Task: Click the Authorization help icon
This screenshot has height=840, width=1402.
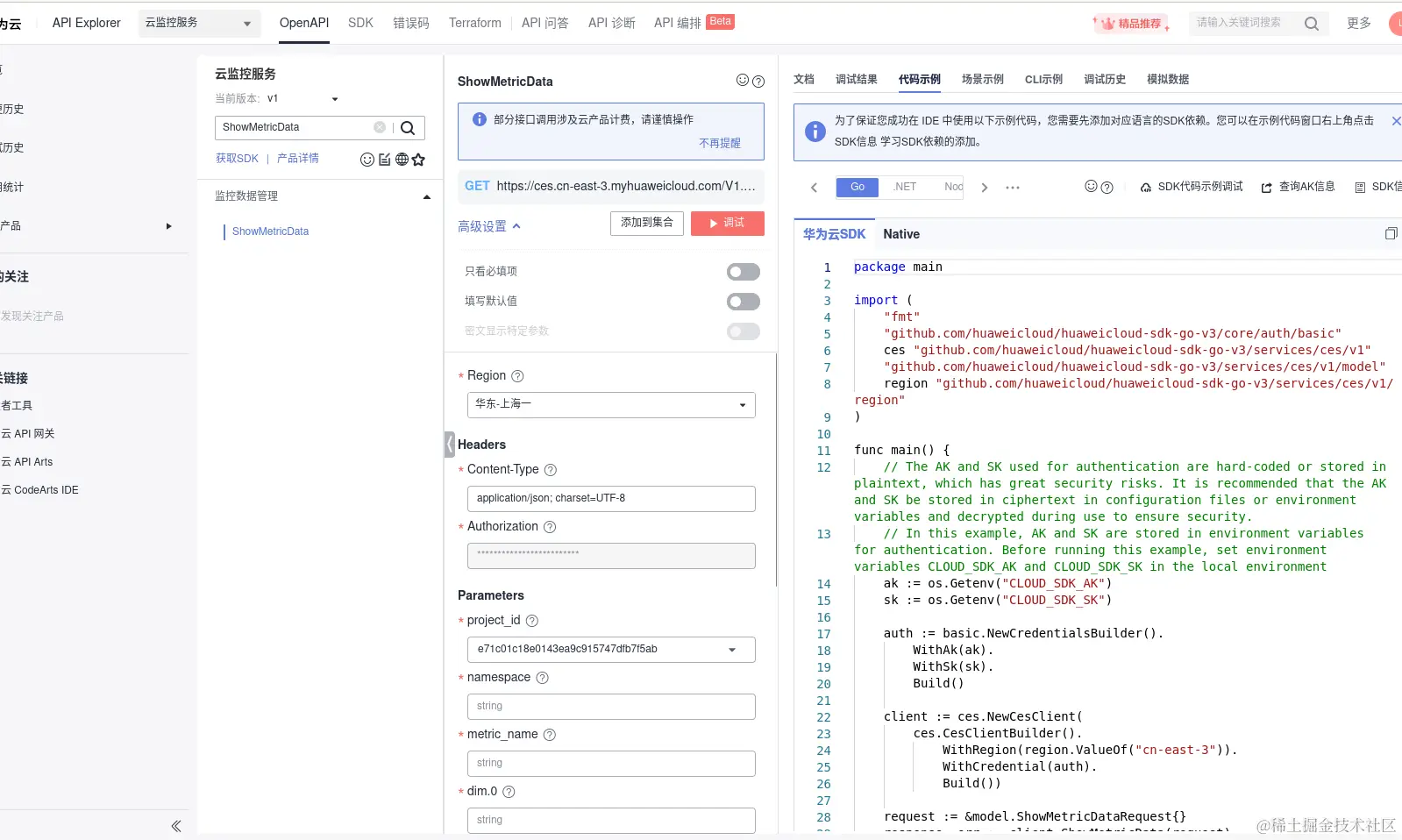Action: click(550, 527)
